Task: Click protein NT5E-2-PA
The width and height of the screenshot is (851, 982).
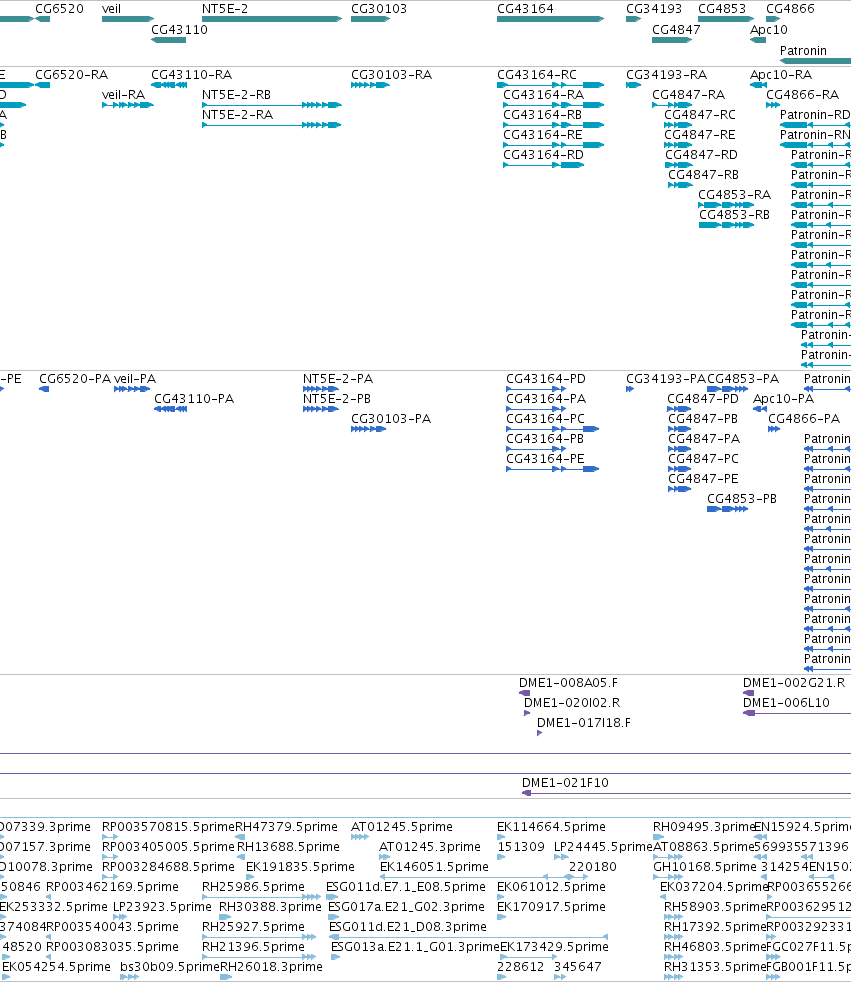Action: (321, 390)
